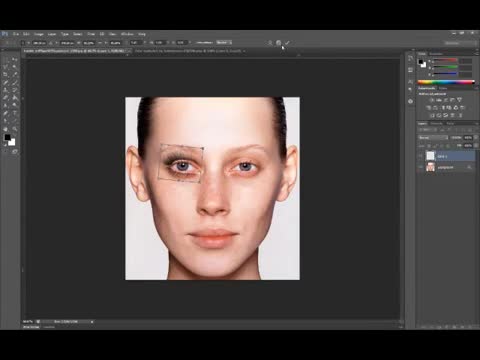Select the Blur tool
The width and height of the screenshot is (480, 360).
click(x=6, y=105)
